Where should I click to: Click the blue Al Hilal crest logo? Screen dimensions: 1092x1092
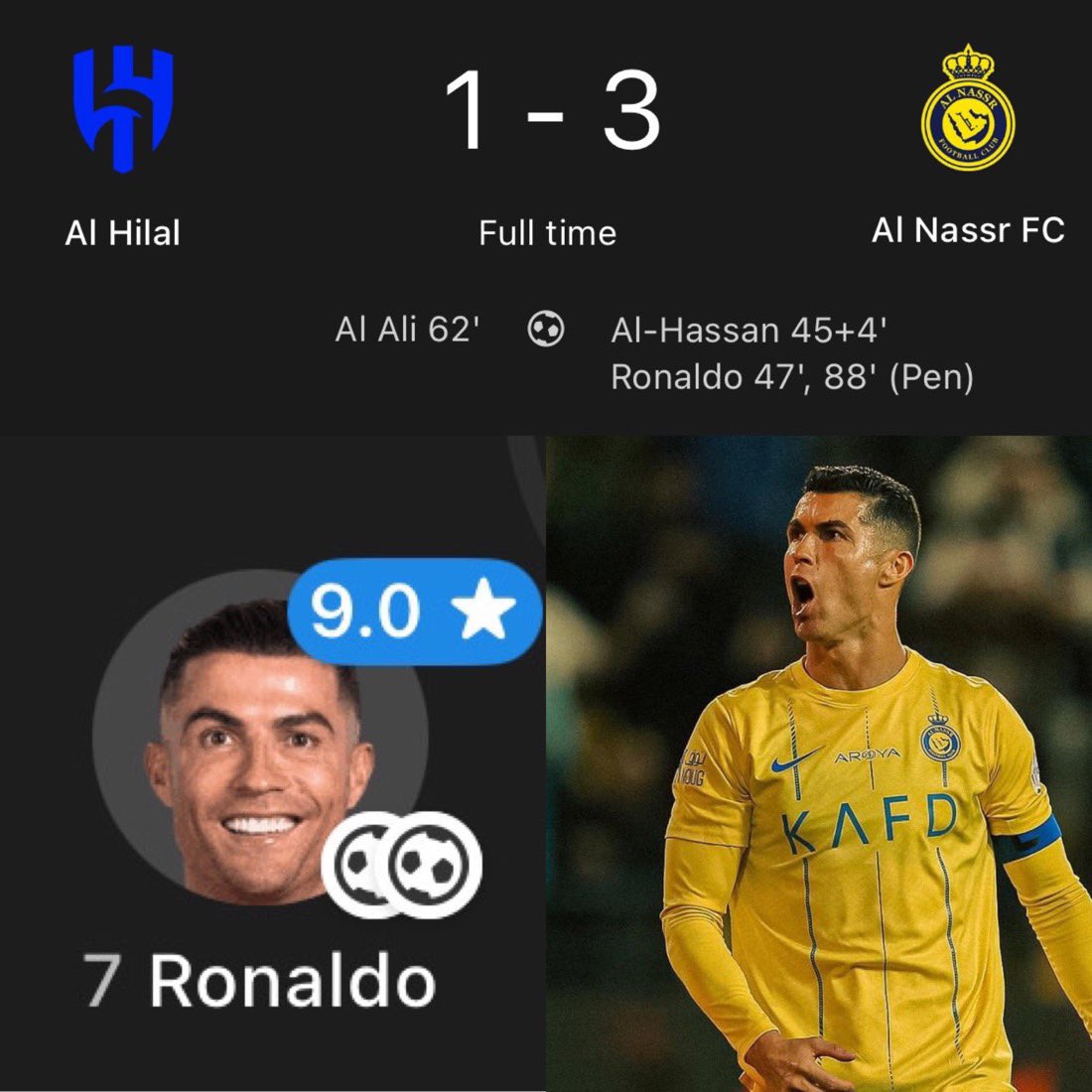tap(123, 108)
